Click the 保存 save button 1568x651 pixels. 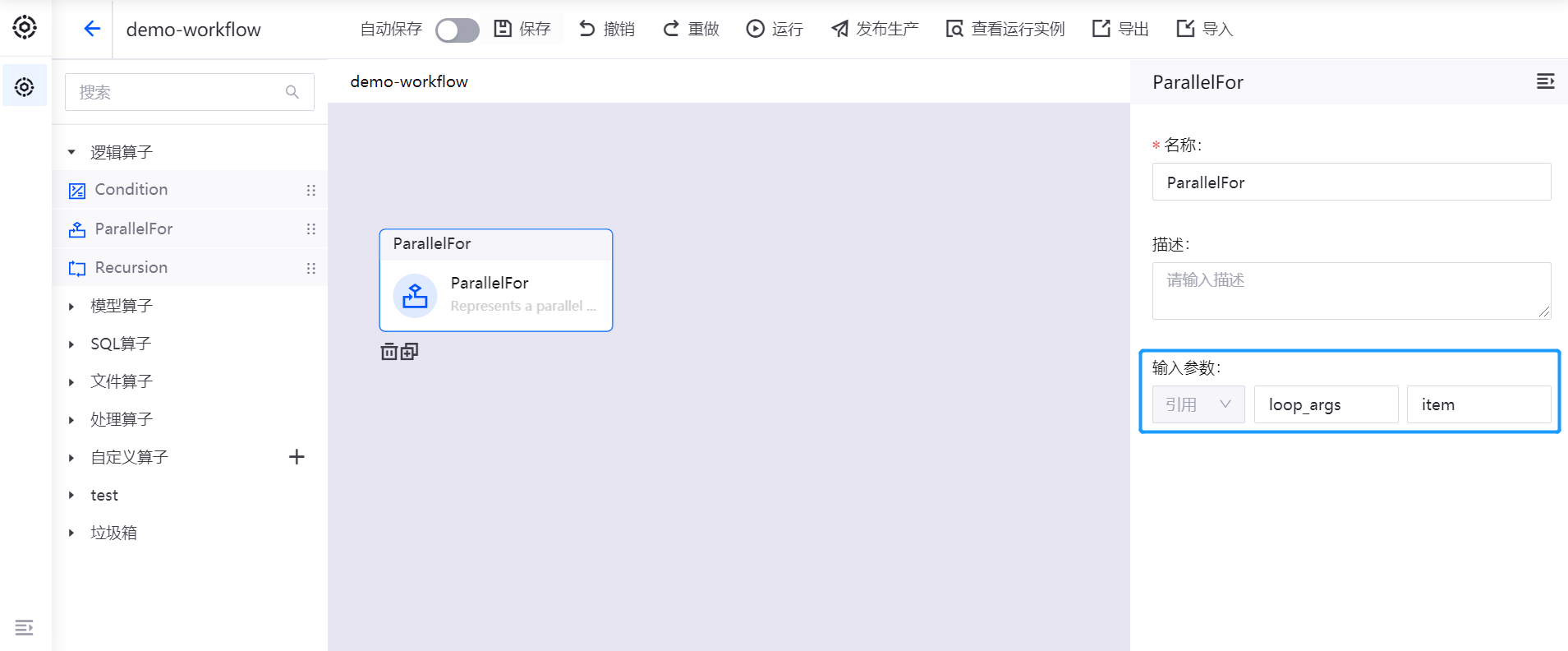click(523, 30)
